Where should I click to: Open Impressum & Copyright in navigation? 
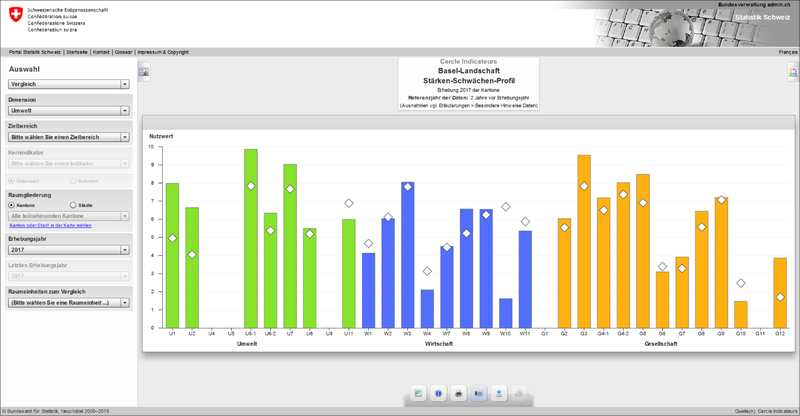pos(163,52)
